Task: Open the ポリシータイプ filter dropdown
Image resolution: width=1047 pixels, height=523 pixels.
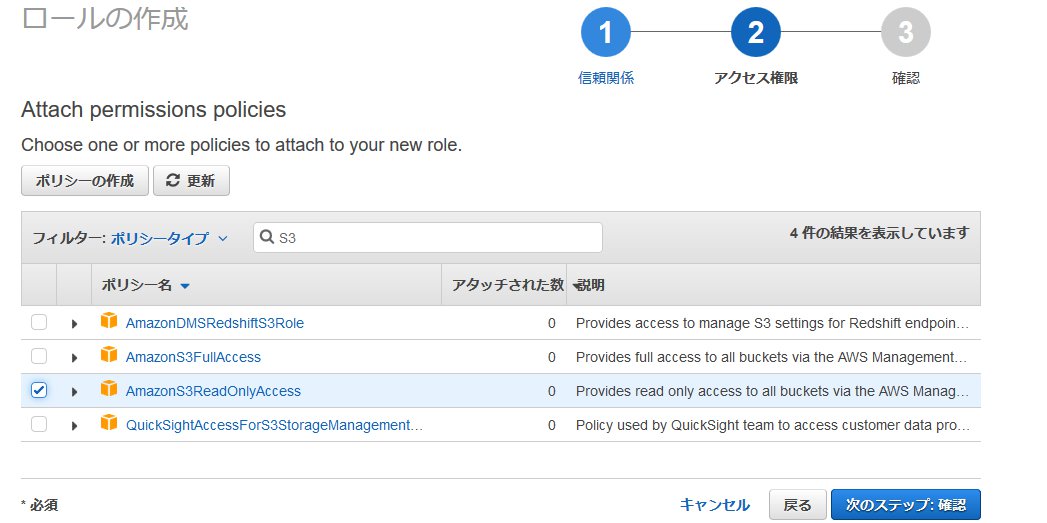Action: coord(169,238)
